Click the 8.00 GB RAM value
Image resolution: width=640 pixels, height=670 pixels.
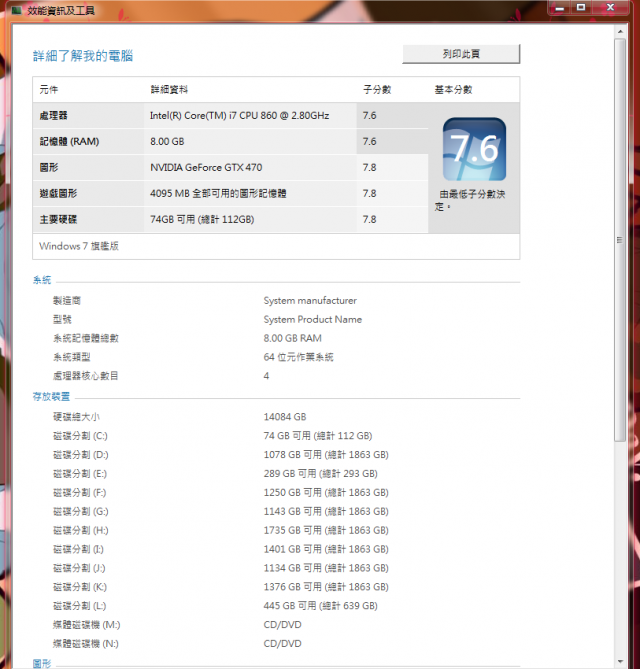point(293,338)
